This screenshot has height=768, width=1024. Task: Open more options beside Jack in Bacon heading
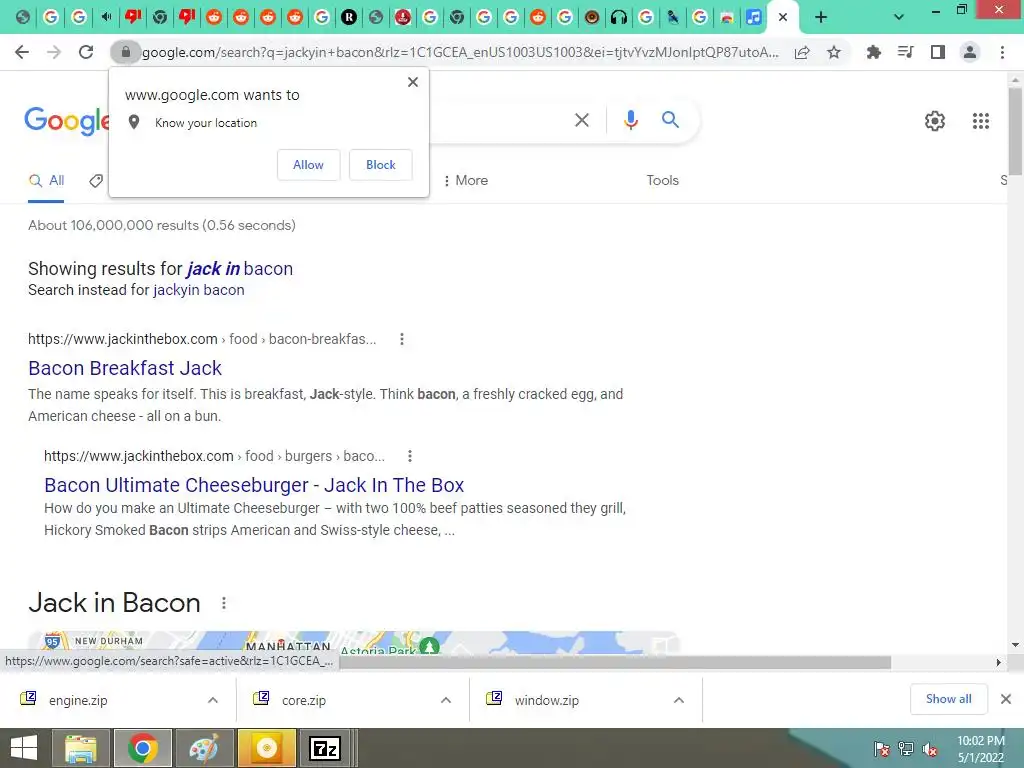point(223,603)
